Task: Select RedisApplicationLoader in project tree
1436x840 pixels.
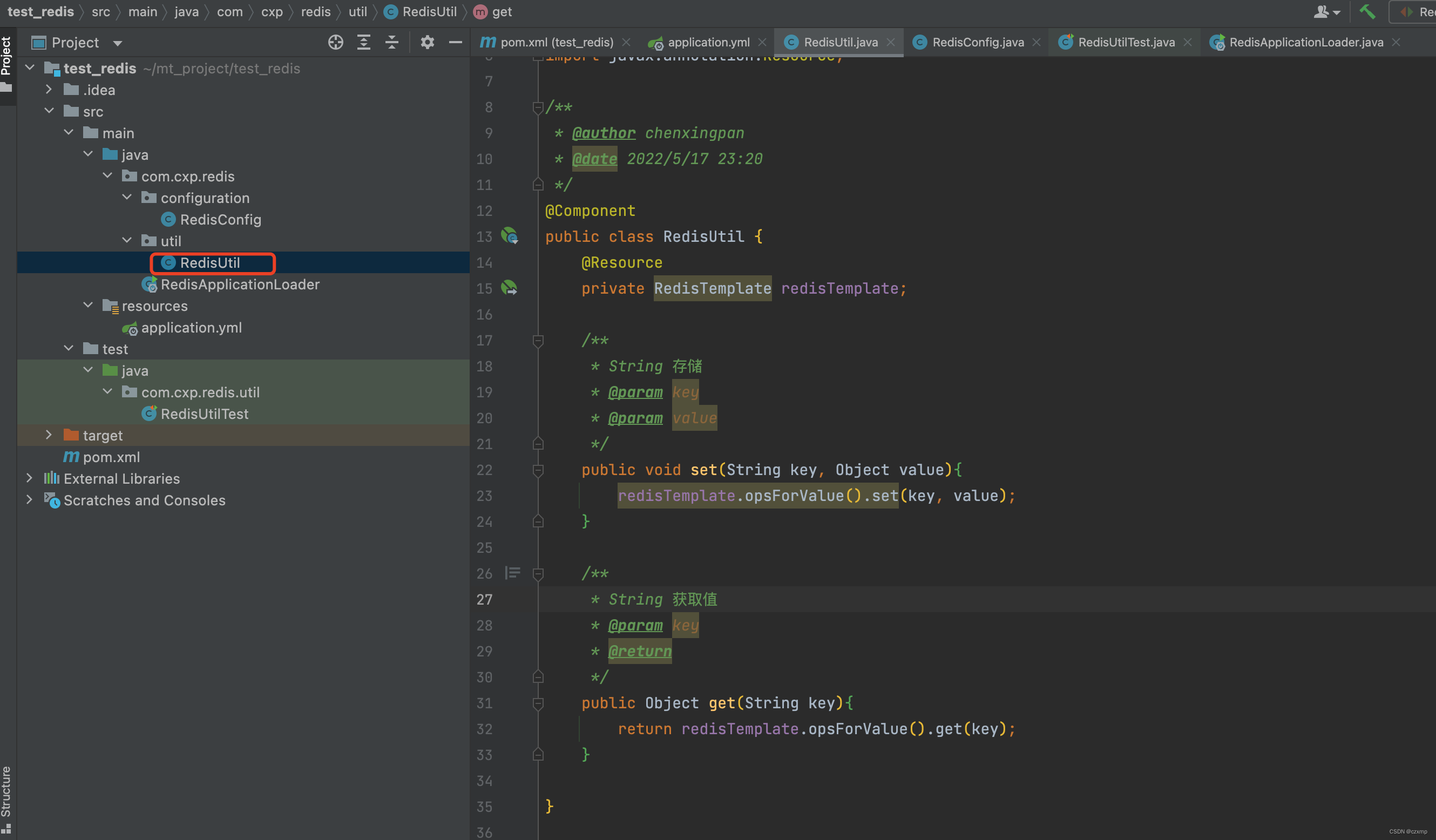Action: [x=239, y=284]
